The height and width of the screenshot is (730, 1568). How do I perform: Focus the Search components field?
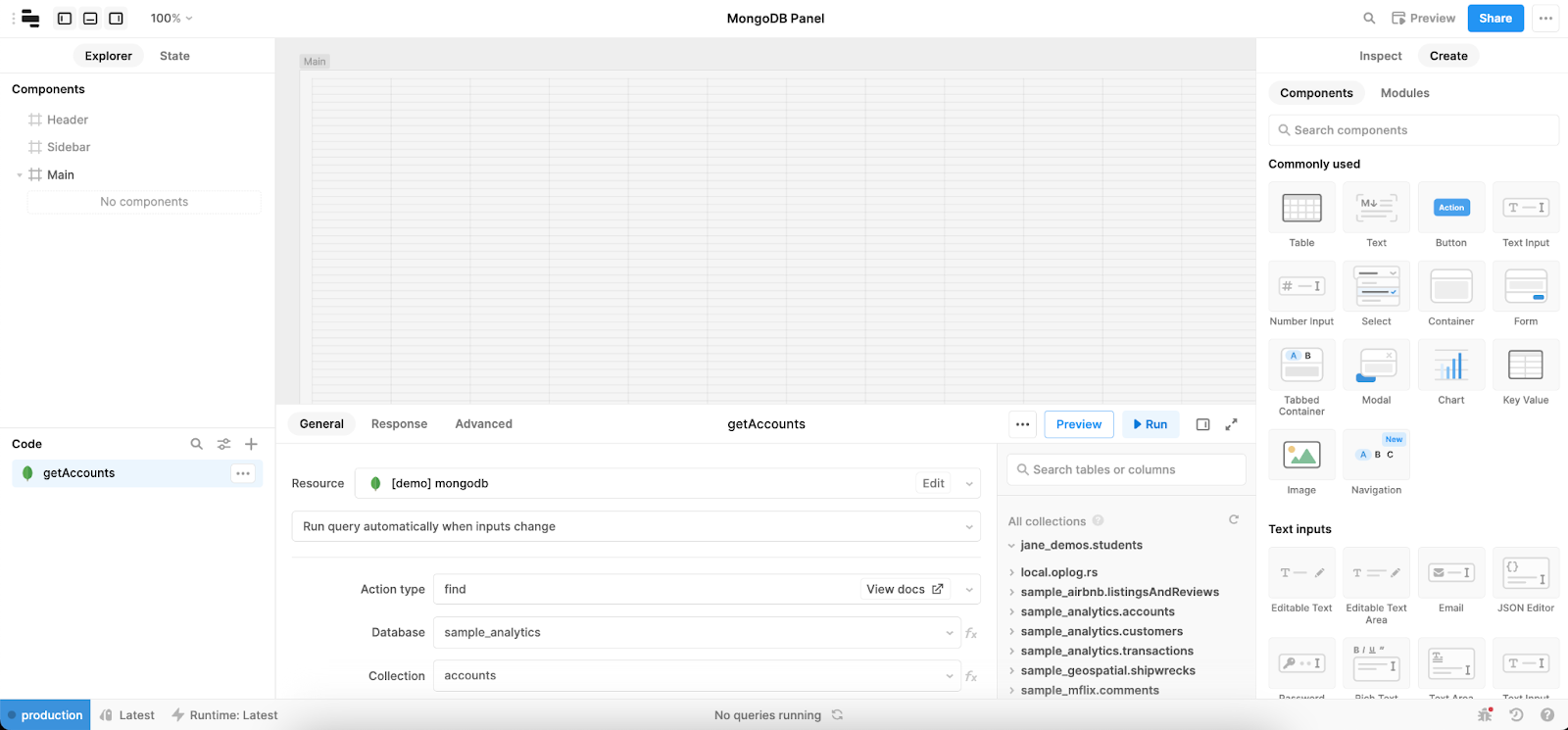pos(1413,130)
